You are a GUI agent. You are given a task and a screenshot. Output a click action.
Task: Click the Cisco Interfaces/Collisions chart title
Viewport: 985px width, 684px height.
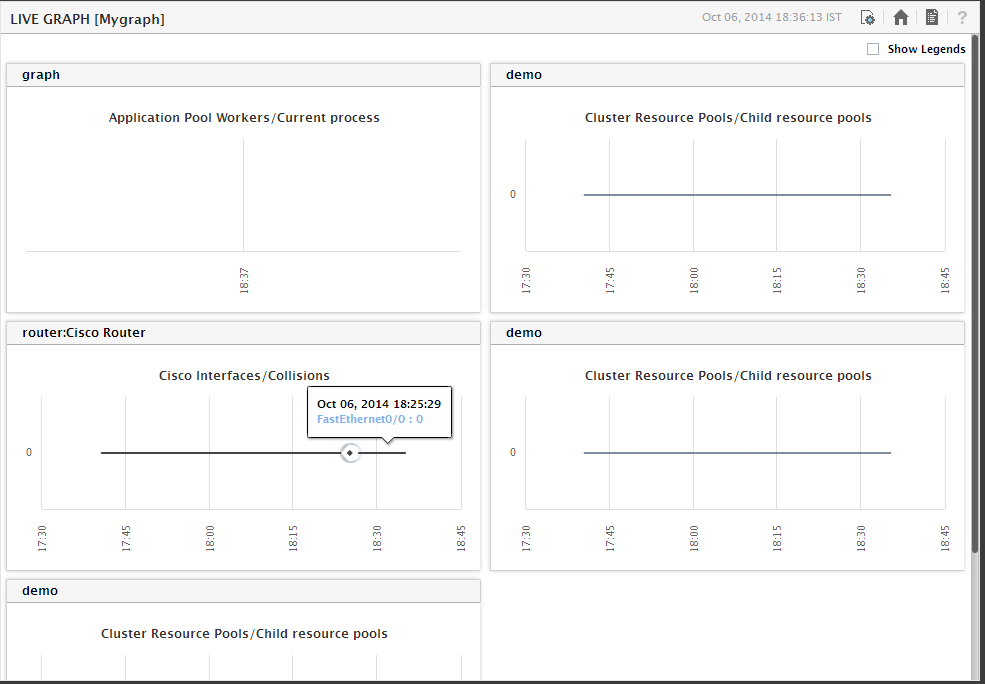[244, 376]
